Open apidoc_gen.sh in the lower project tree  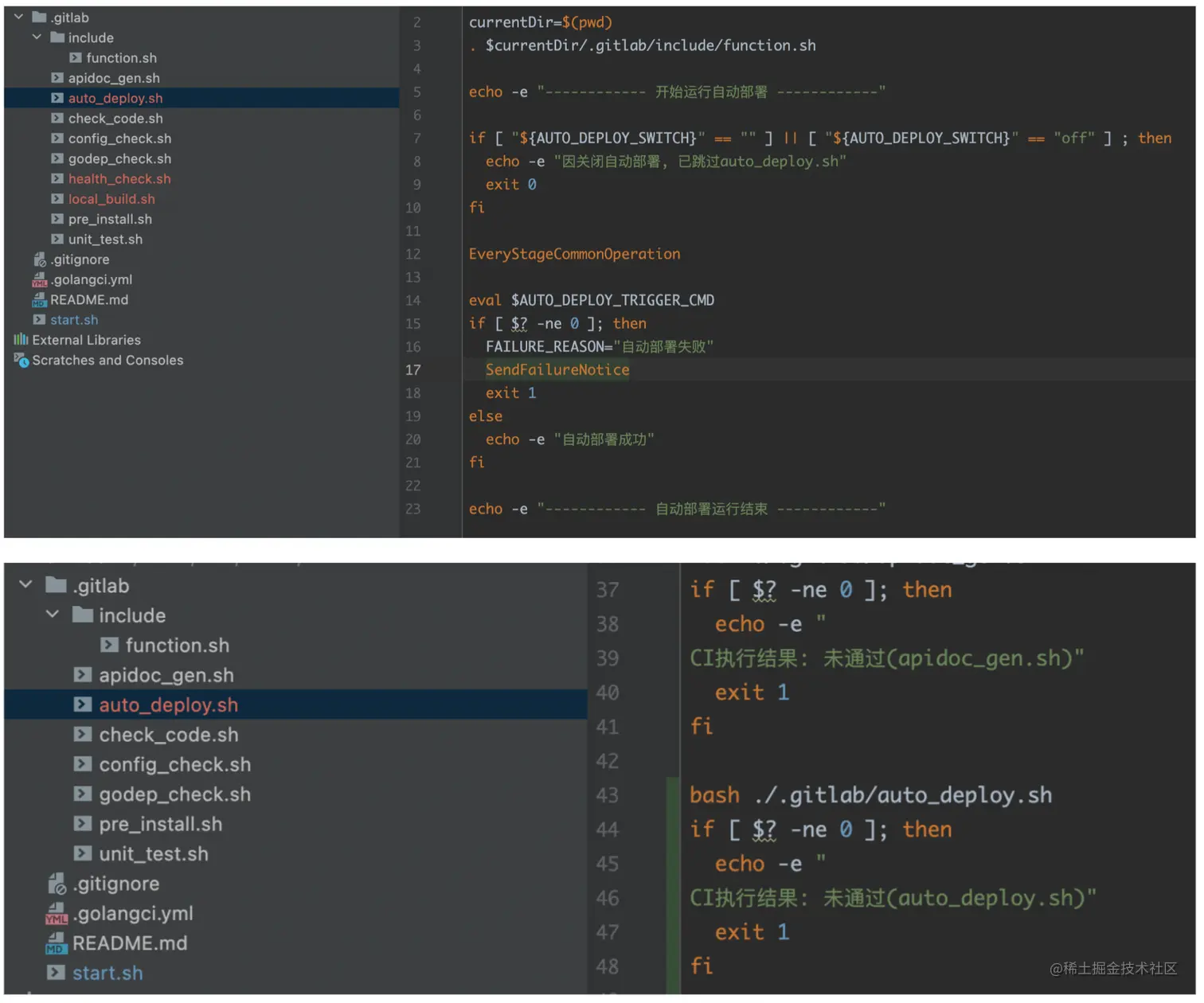[166, 675]
